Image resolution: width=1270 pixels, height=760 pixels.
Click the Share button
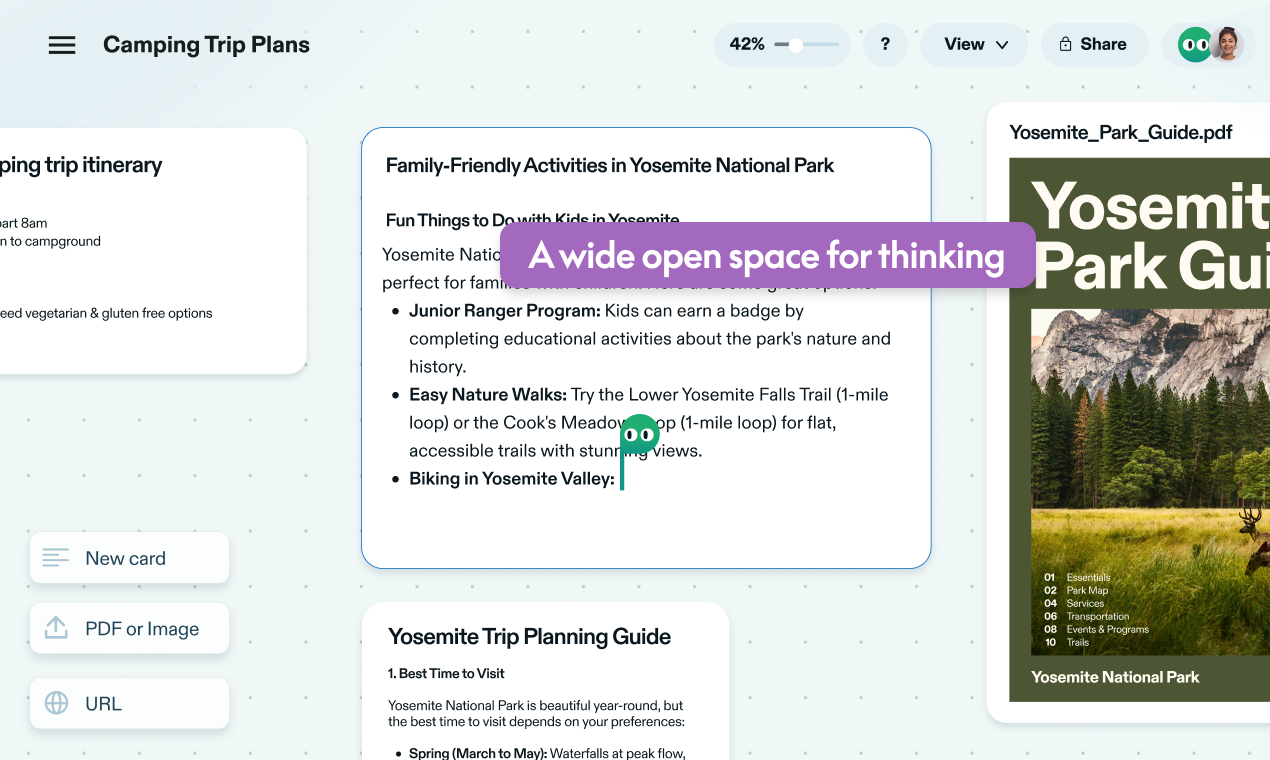(1094, 45)
